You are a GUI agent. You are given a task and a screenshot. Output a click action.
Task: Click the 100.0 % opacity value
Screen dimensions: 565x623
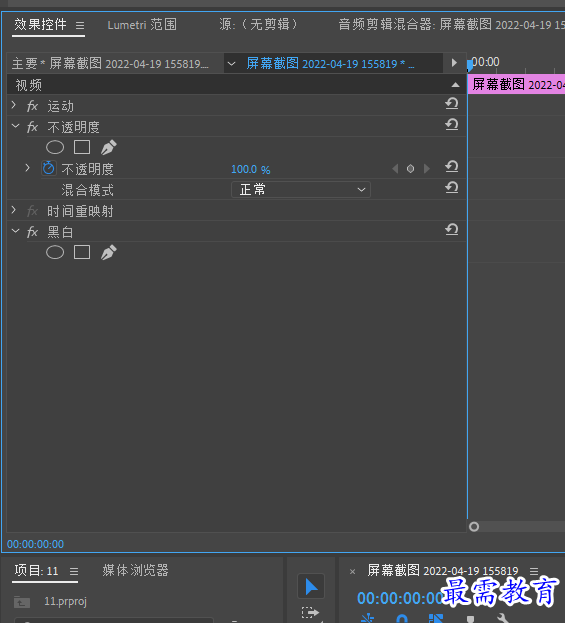tap(250, 170)
